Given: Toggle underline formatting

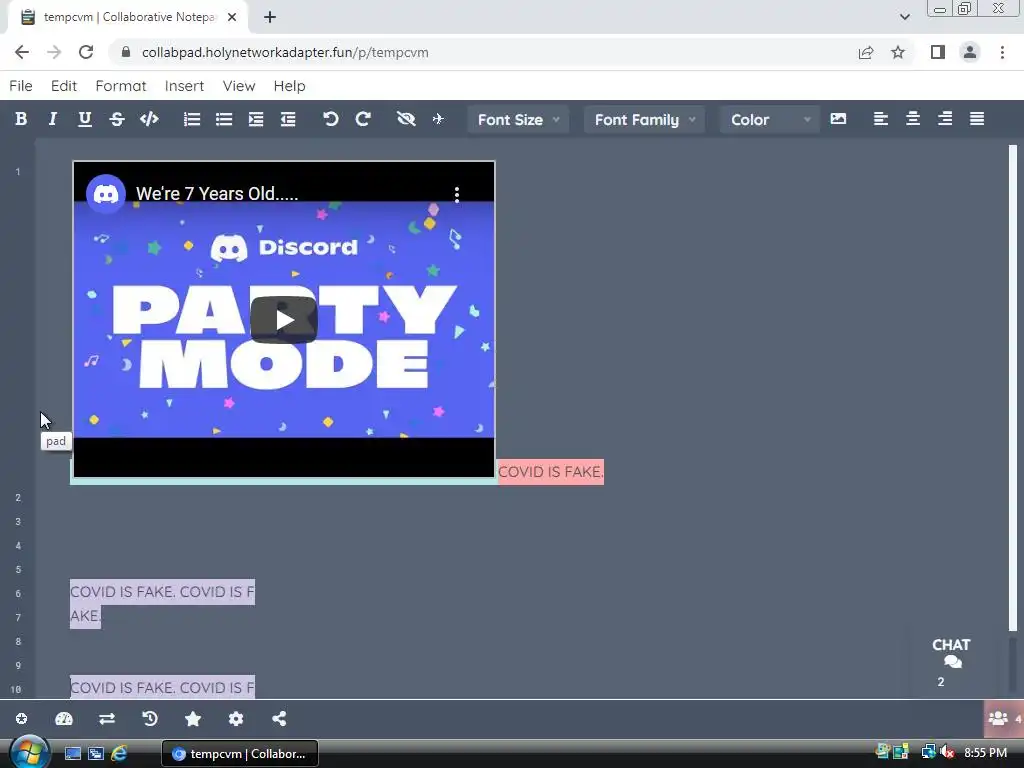Looking at the screenshot, I should (84, 119).
